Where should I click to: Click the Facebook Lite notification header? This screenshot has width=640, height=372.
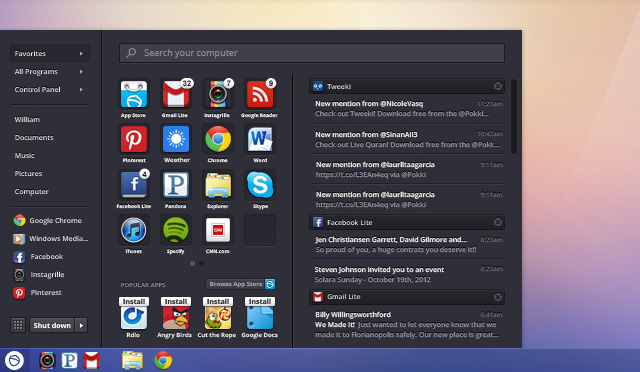click(x=407, y=222)
